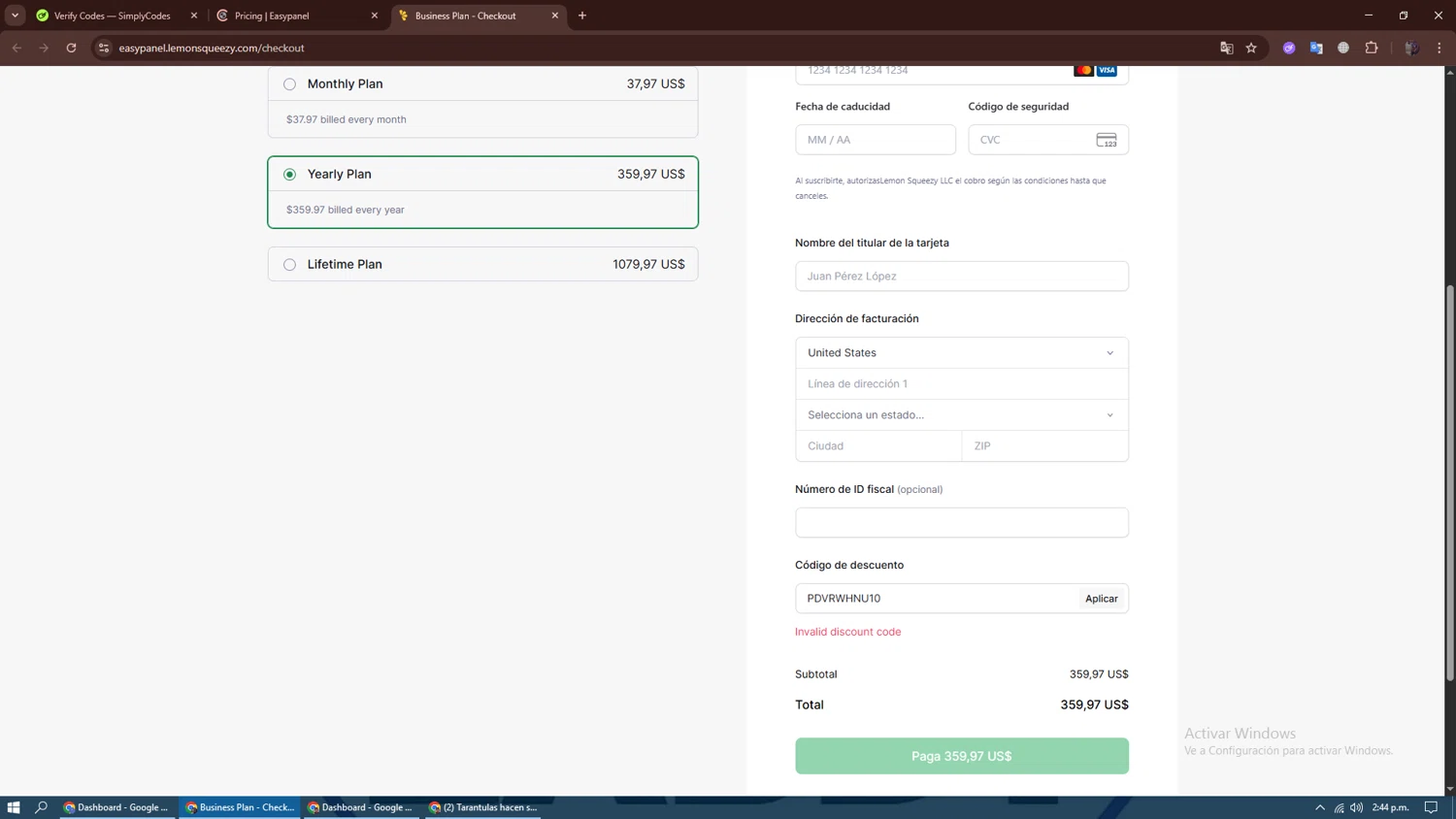1456x819 pixels.
Task: Open Tarantulas hacen s... taskbar window
Action: [483, 807]
